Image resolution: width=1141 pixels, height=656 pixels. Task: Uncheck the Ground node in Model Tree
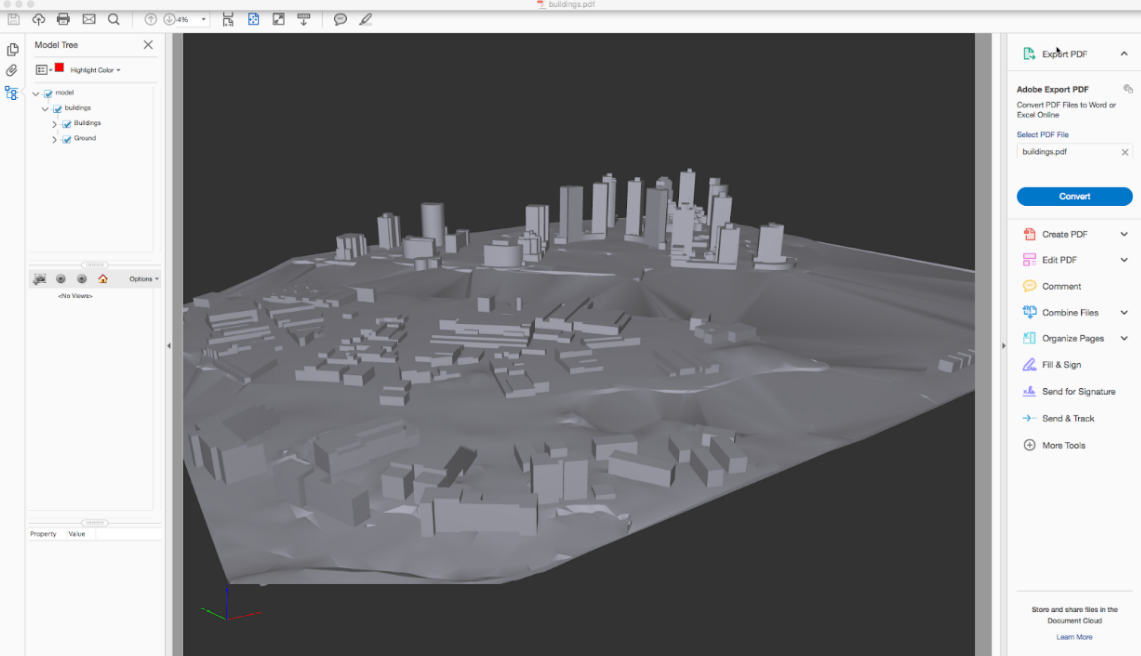(x=67, y=138)
